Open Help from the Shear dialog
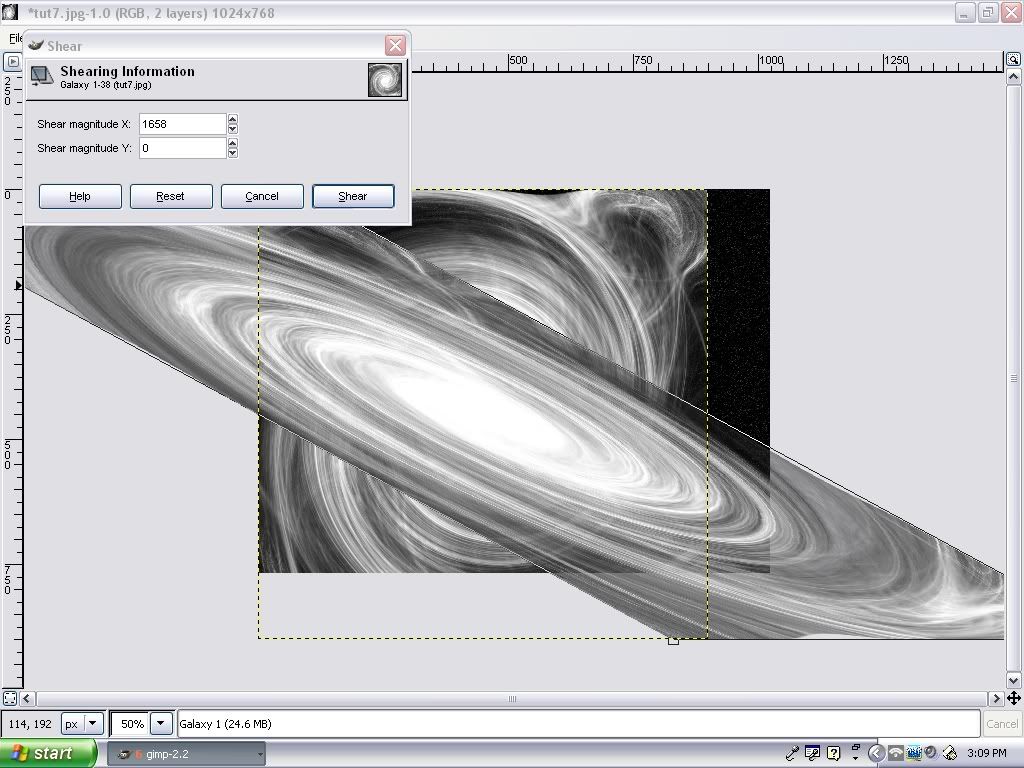1024x768 pixels. (80, 196)
